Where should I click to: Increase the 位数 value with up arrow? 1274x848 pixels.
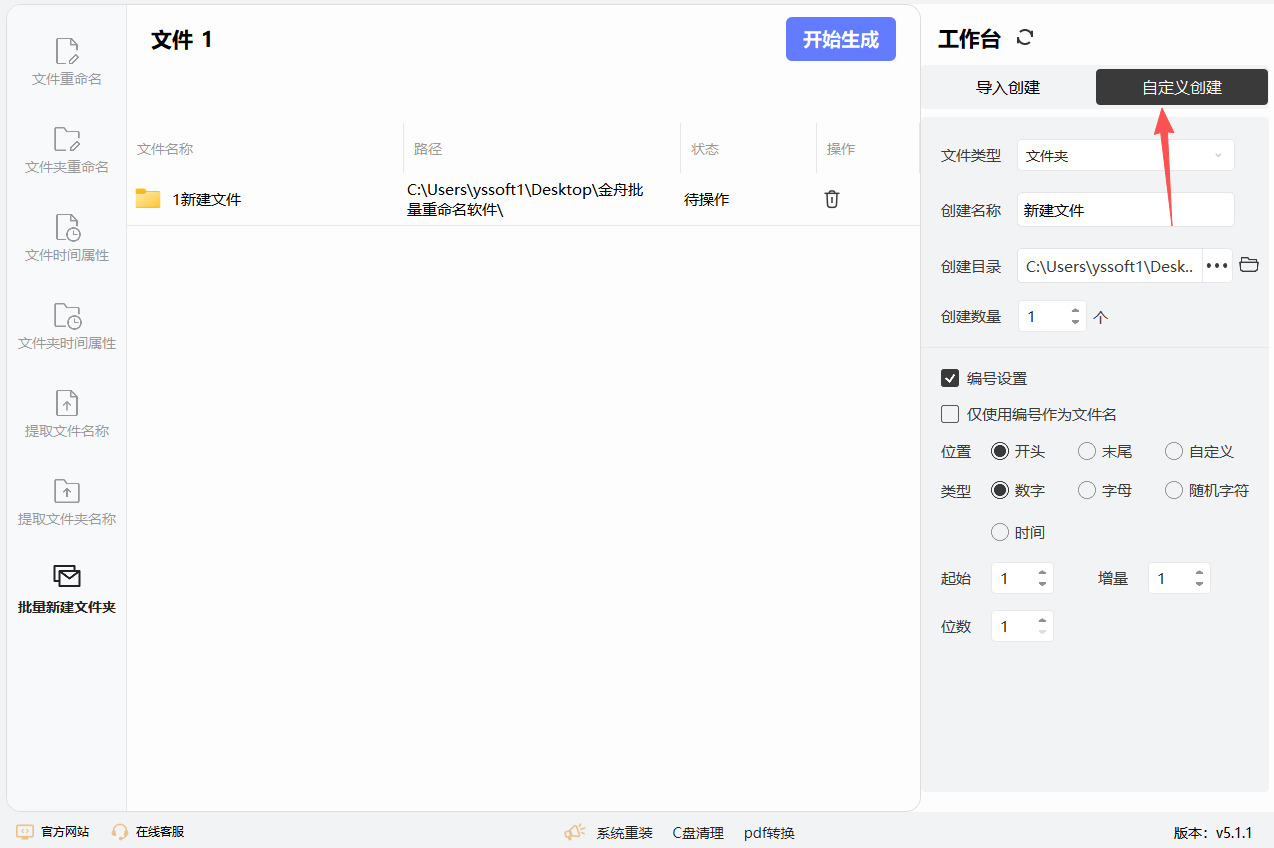(1042, 621)
